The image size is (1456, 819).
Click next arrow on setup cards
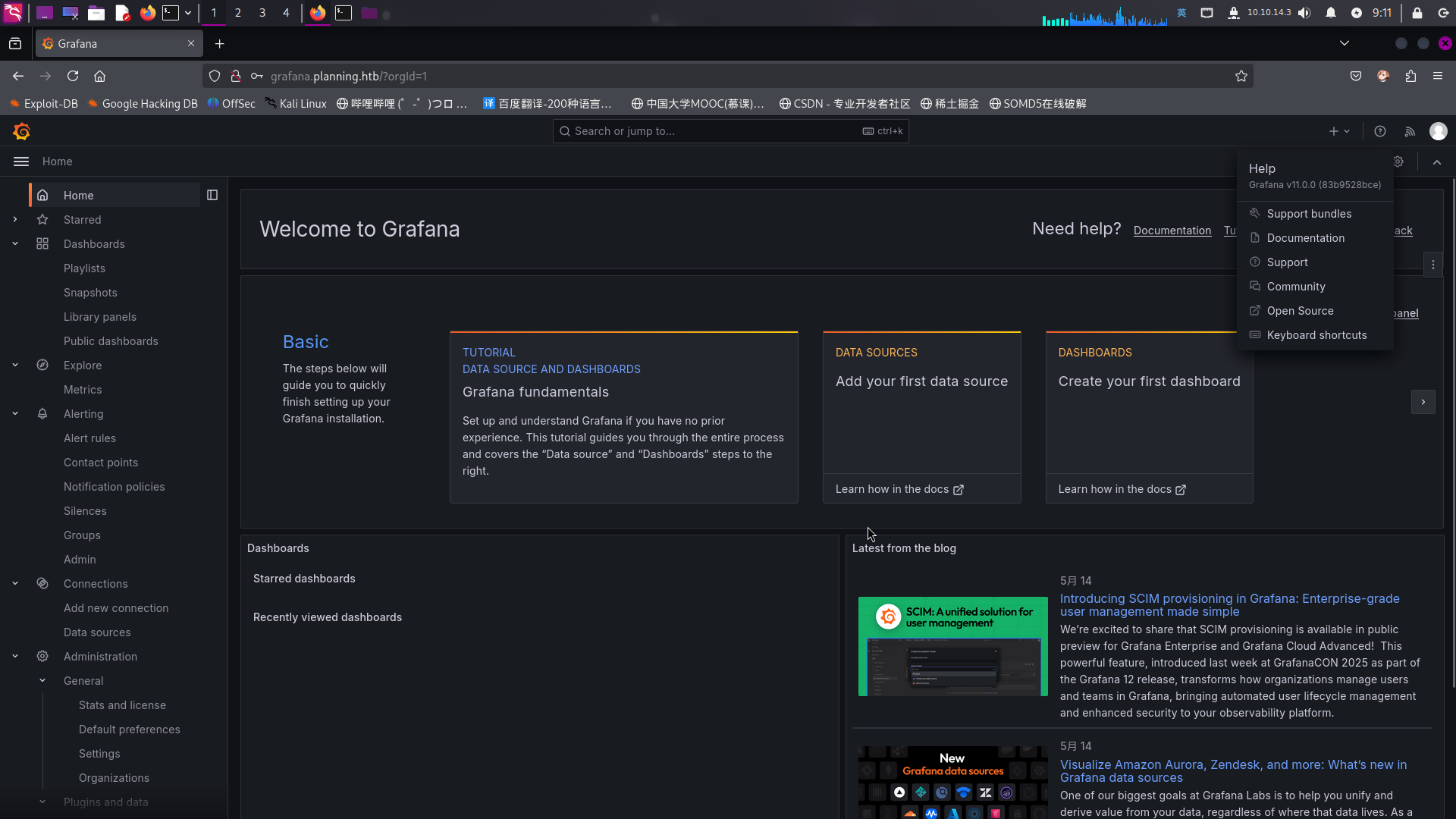[x=1423, y=402]
